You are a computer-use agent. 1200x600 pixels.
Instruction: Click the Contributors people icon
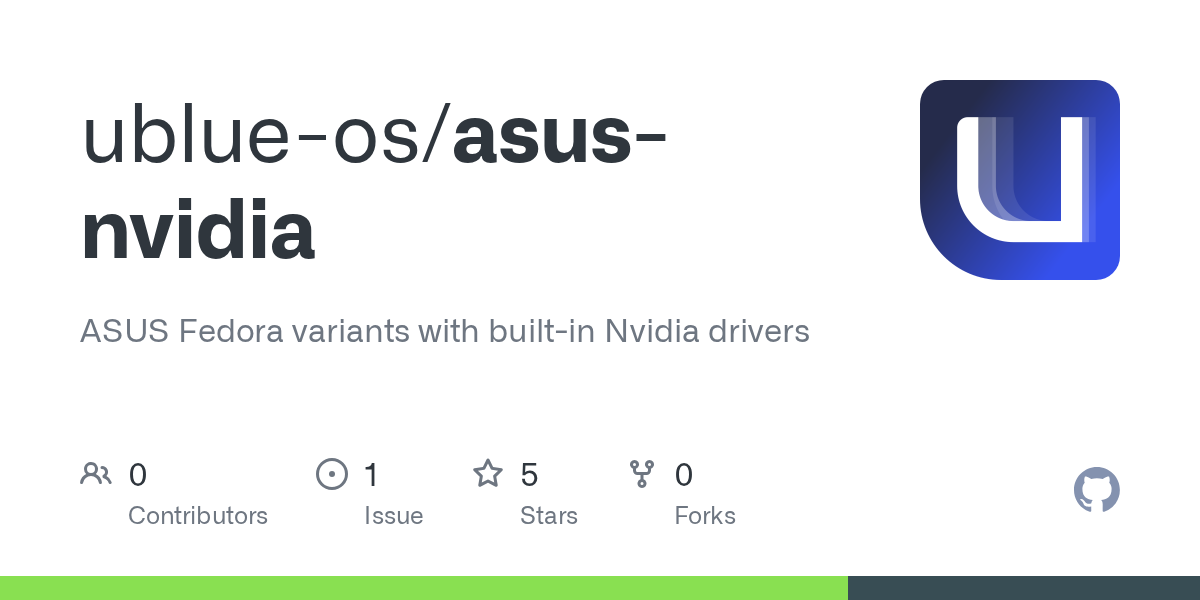pos(96,474)
